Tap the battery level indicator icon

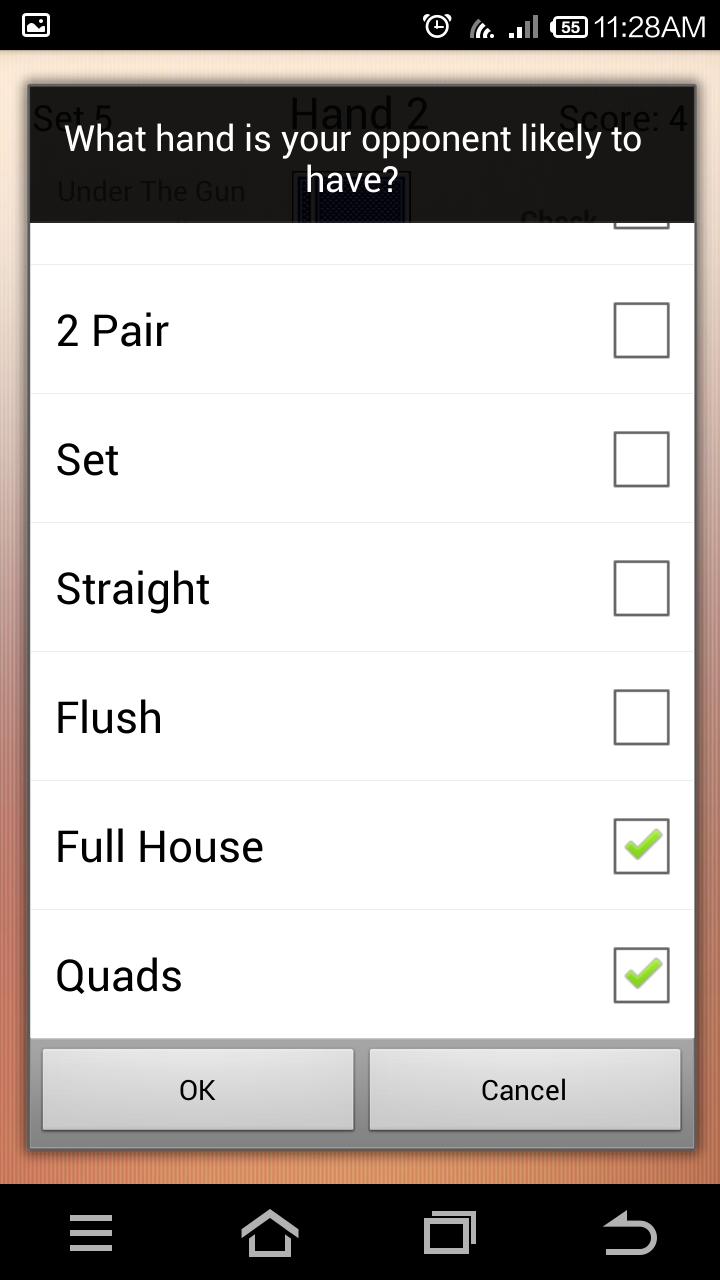coord(569,26)
